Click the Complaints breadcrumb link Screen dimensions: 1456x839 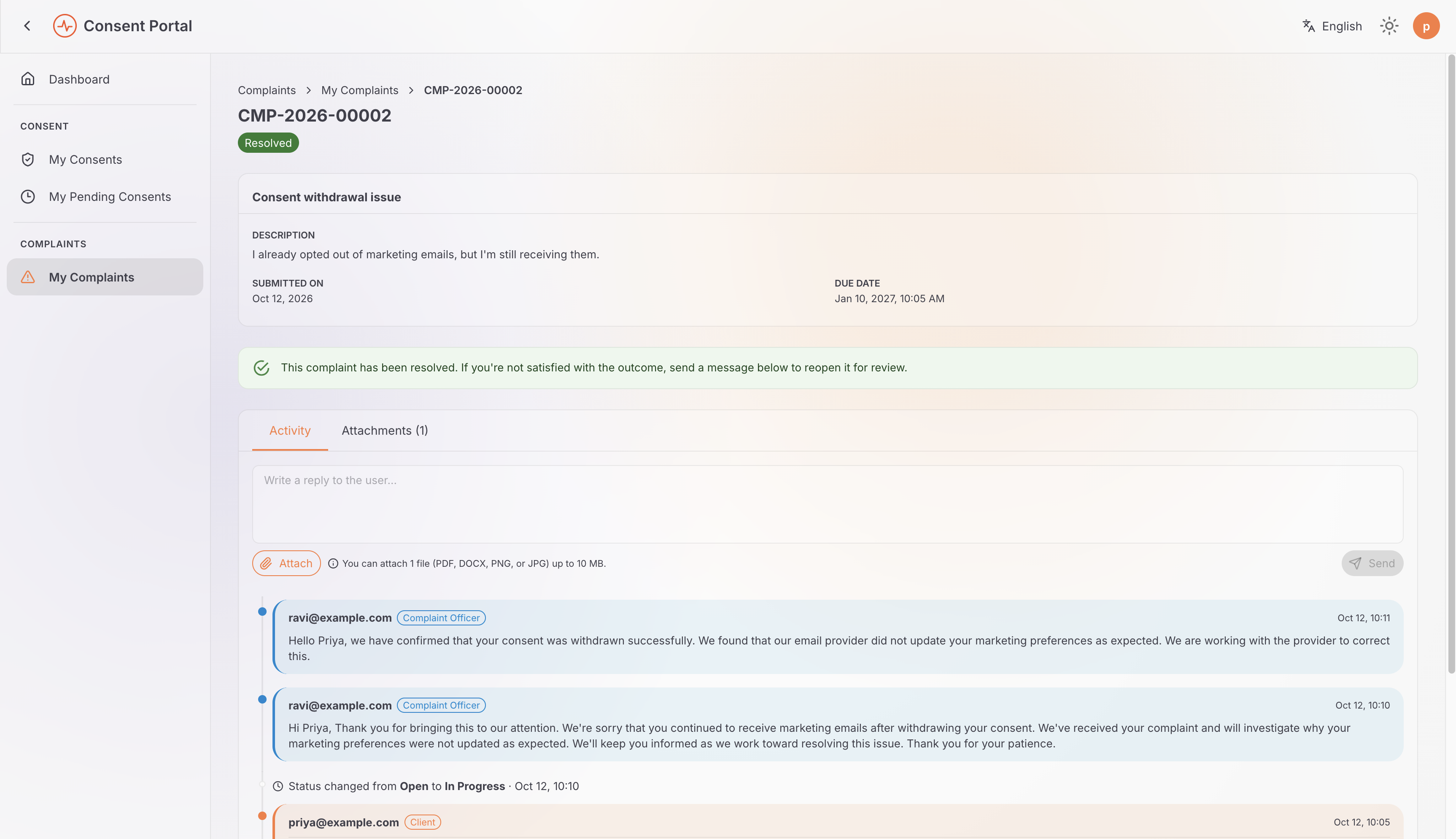pos(267,90)
